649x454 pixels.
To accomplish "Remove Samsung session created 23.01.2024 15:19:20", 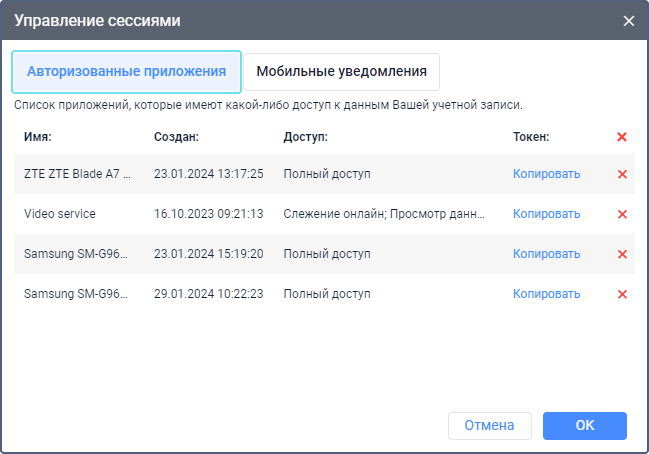I will (622, 254).
